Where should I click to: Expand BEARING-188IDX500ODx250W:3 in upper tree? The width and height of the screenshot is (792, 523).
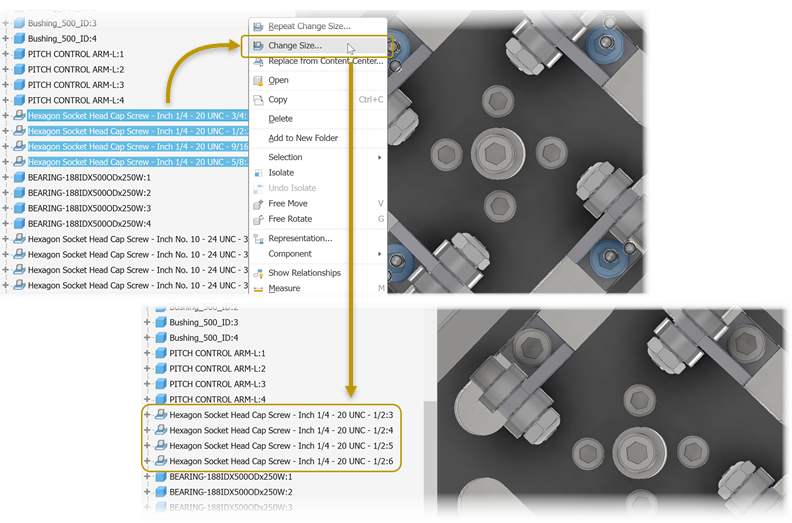pyautogui.click(x=6, y=208)
